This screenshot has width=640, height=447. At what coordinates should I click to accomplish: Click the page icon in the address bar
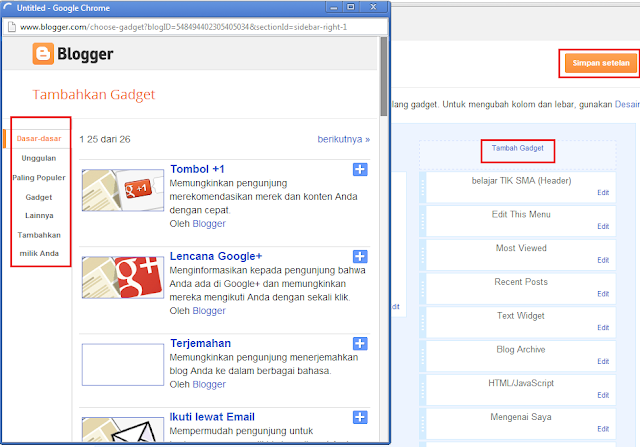[x=12, y=27]
